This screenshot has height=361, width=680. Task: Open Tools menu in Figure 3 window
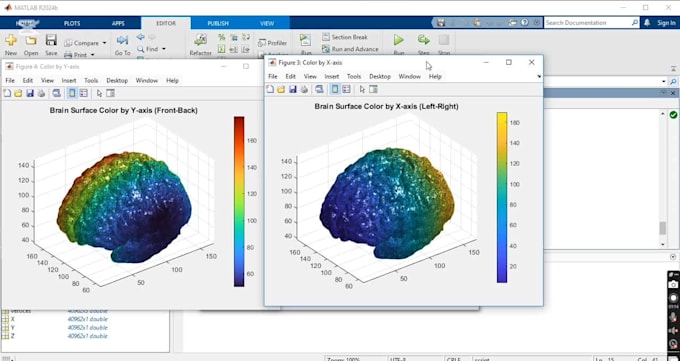tap(354, 76)
